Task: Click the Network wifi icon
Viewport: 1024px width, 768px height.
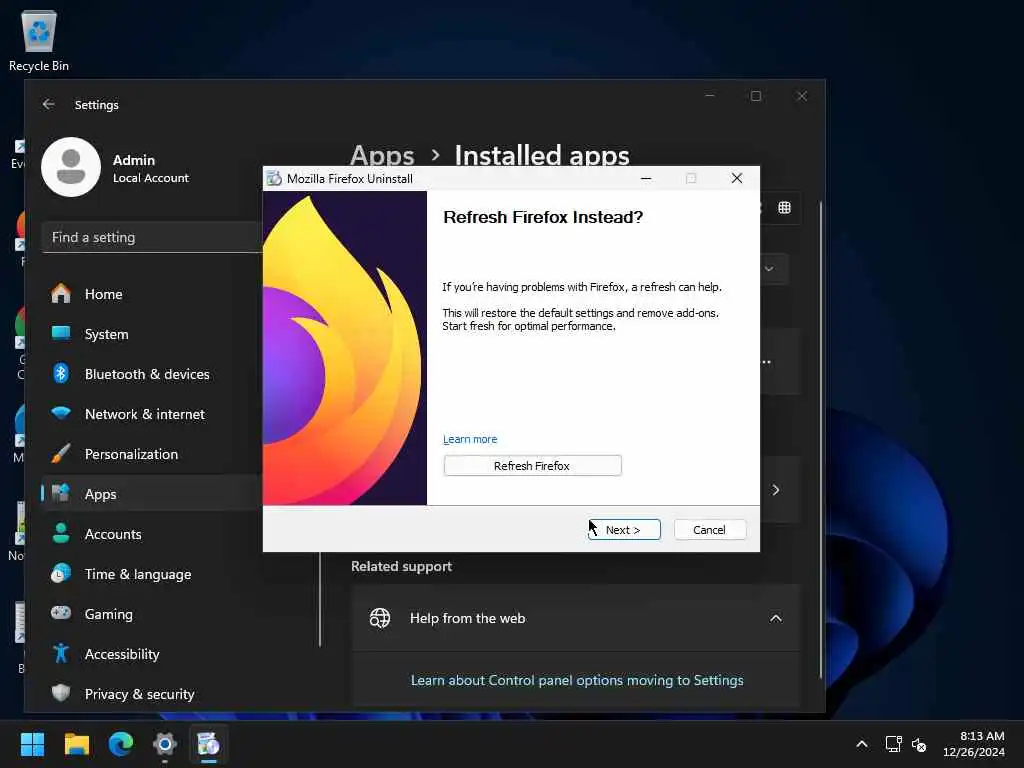Action: coord(61,413)
